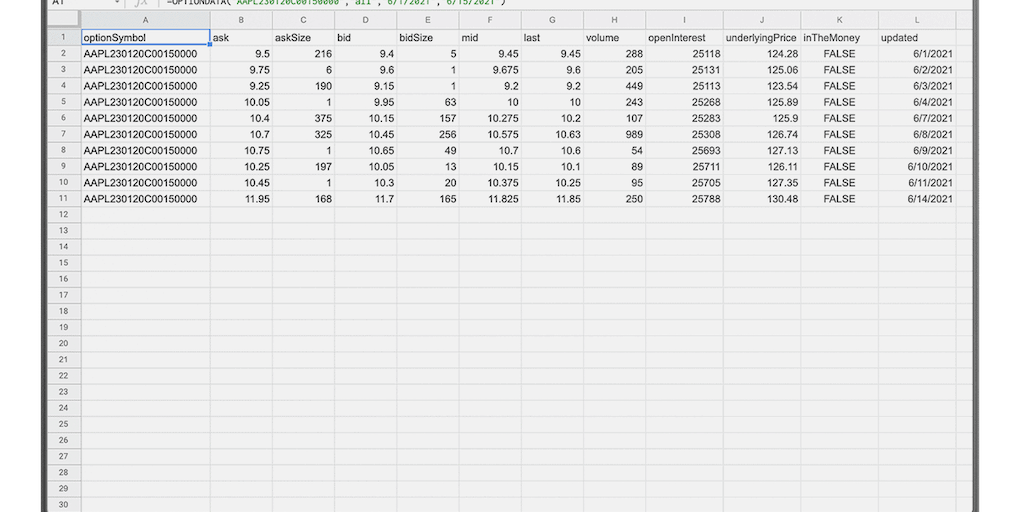
Task: Click the updated date 6/14/2021
Action: coord(917,199)
